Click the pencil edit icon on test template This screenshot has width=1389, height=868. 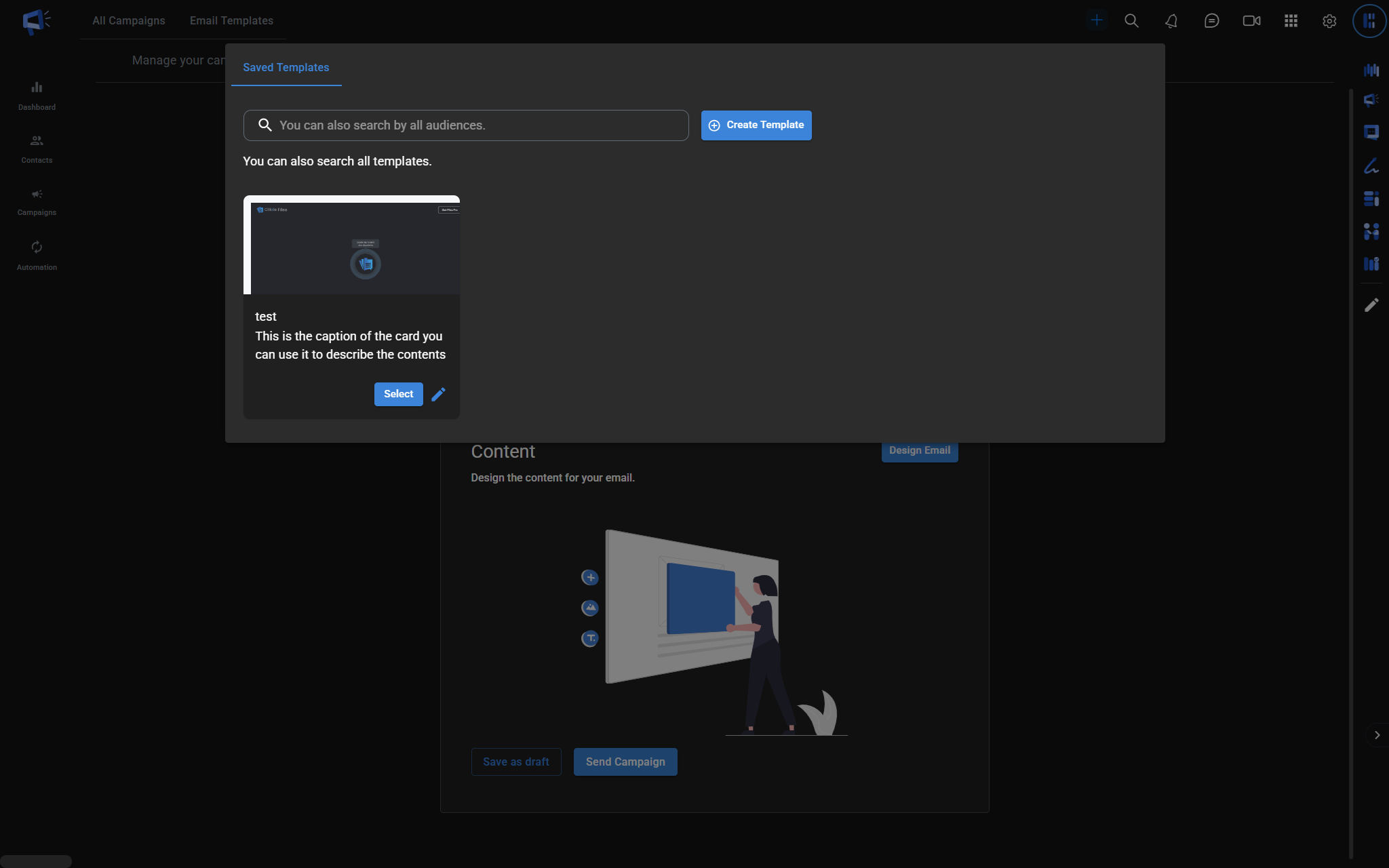coord(438,394)
